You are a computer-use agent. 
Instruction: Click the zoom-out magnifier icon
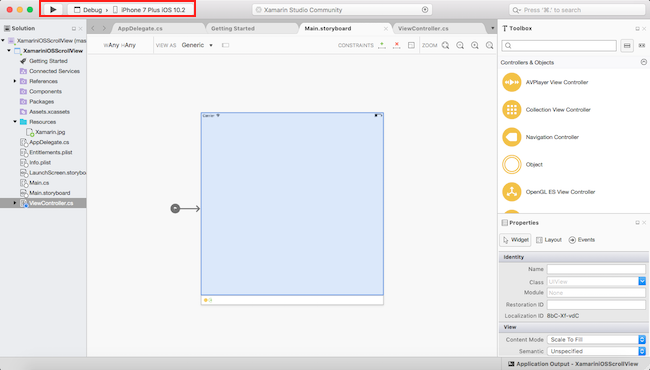point(460,45)
